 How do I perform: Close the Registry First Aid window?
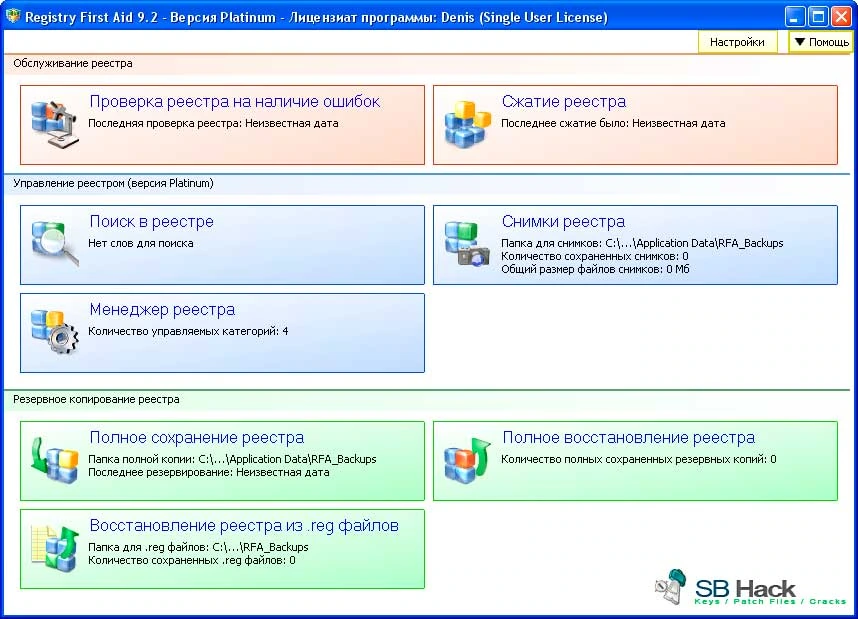point(841,16)
